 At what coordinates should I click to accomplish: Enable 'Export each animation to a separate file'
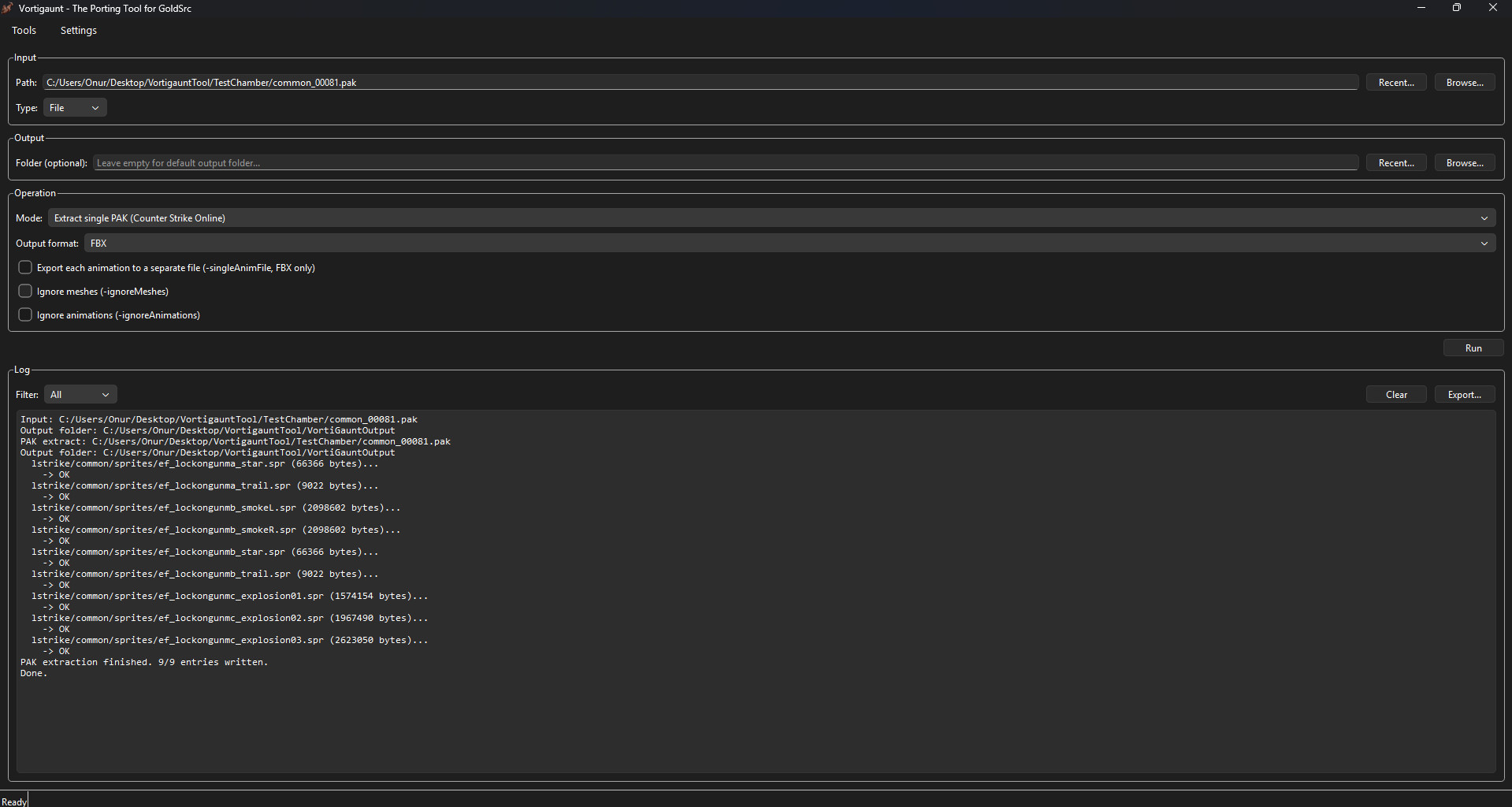[24, 267]
